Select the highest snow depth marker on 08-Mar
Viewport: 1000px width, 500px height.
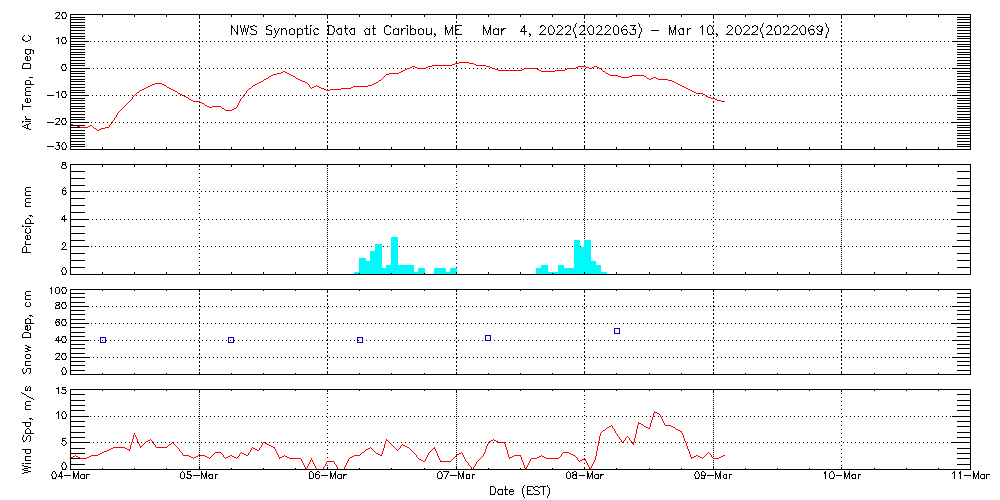[x=617, y=331]
